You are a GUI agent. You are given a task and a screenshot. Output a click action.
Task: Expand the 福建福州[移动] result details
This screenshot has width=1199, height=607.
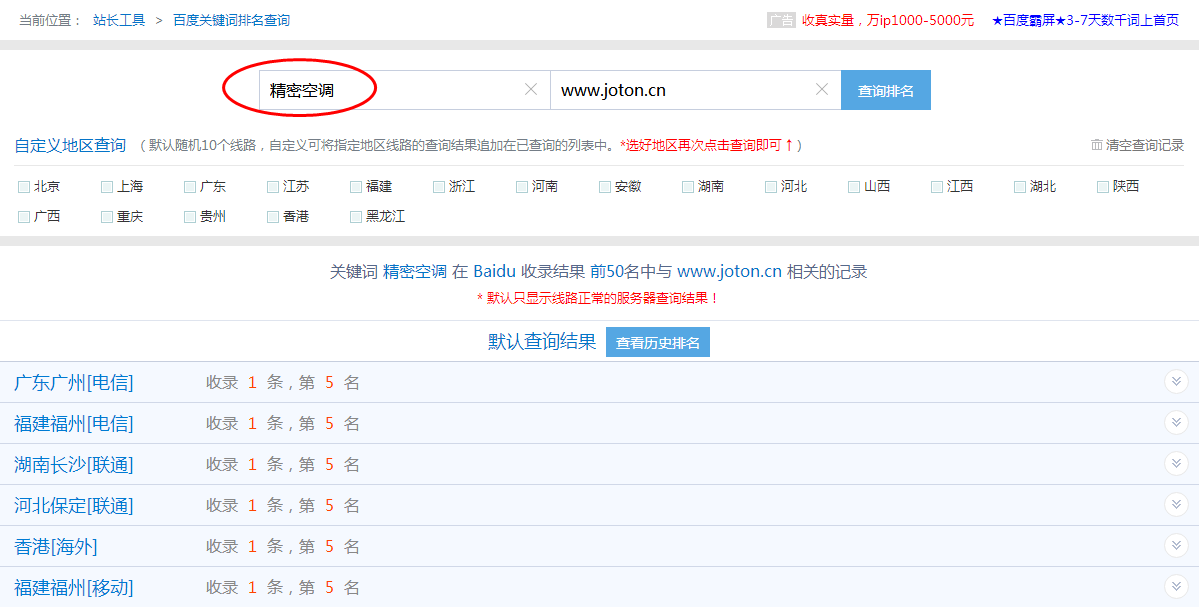(x=1176, y=587)
